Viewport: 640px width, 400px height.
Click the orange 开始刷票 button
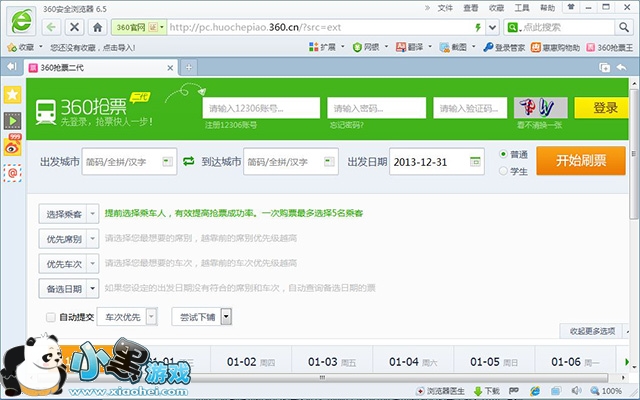pyautogui.click(x=581, y=161)
